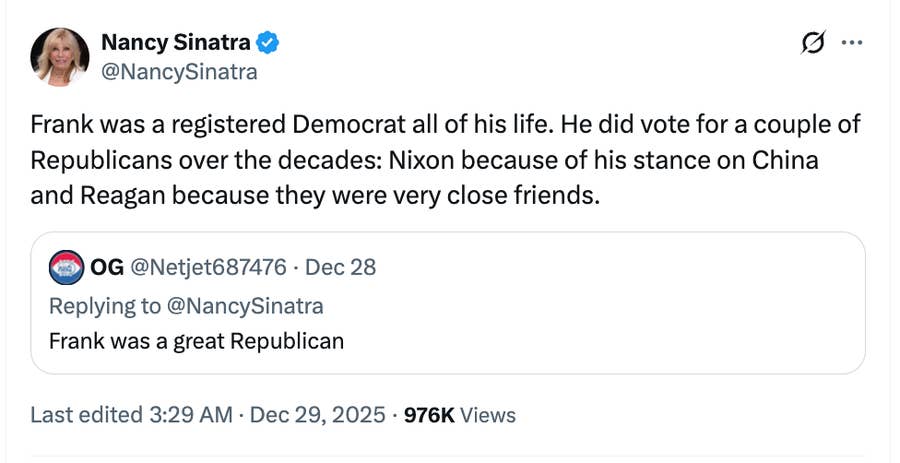Click the Last edited label
The image size is (900, 463).
[88, 414]
